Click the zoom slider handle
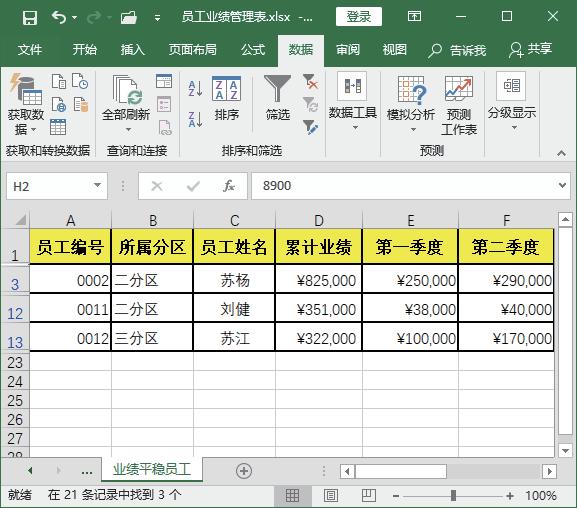577x508 pixels. pos(453,495)
